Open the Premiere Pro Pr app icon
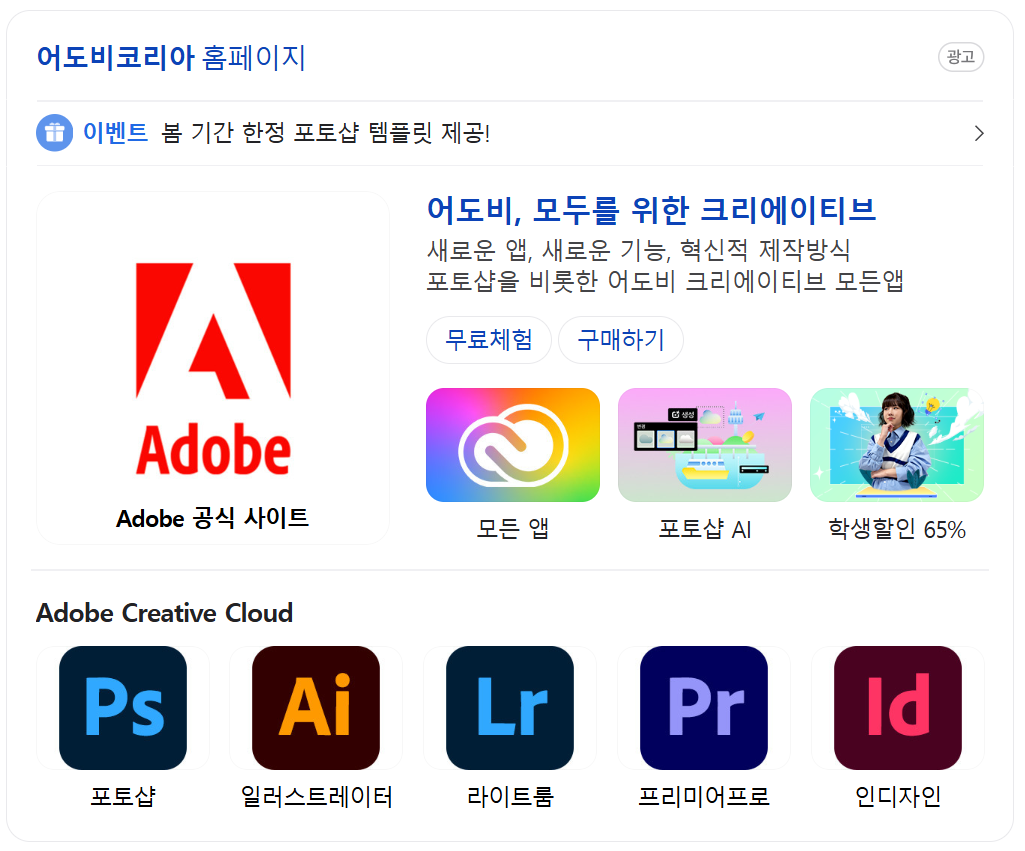This screenshot has height=851, width=1025. [704, 708]
